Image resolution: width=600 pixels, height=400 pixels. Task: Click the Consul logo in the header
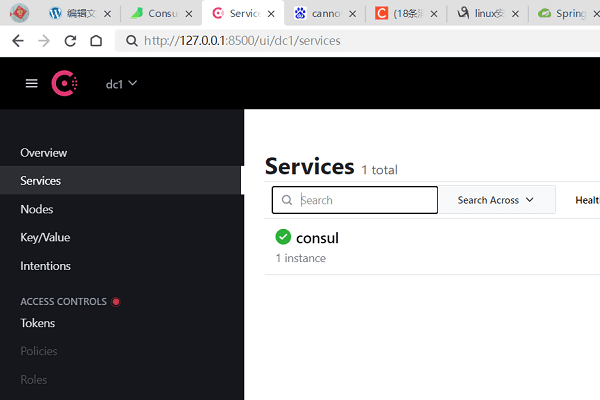pyautogui.click(x=65, y=83)
